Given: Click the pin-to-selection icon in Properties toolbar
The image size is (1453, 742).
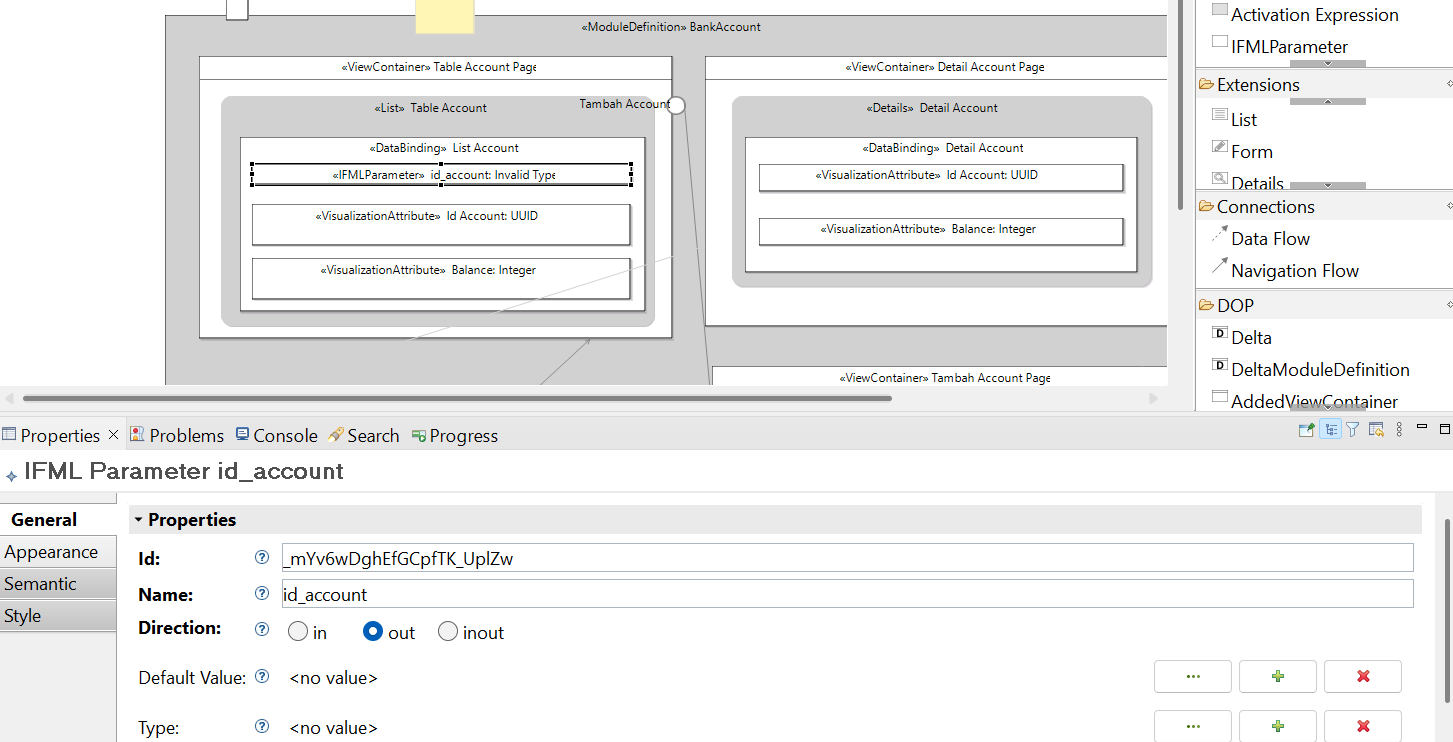Looking at the screenshot, I should [x=1305, y=430].
